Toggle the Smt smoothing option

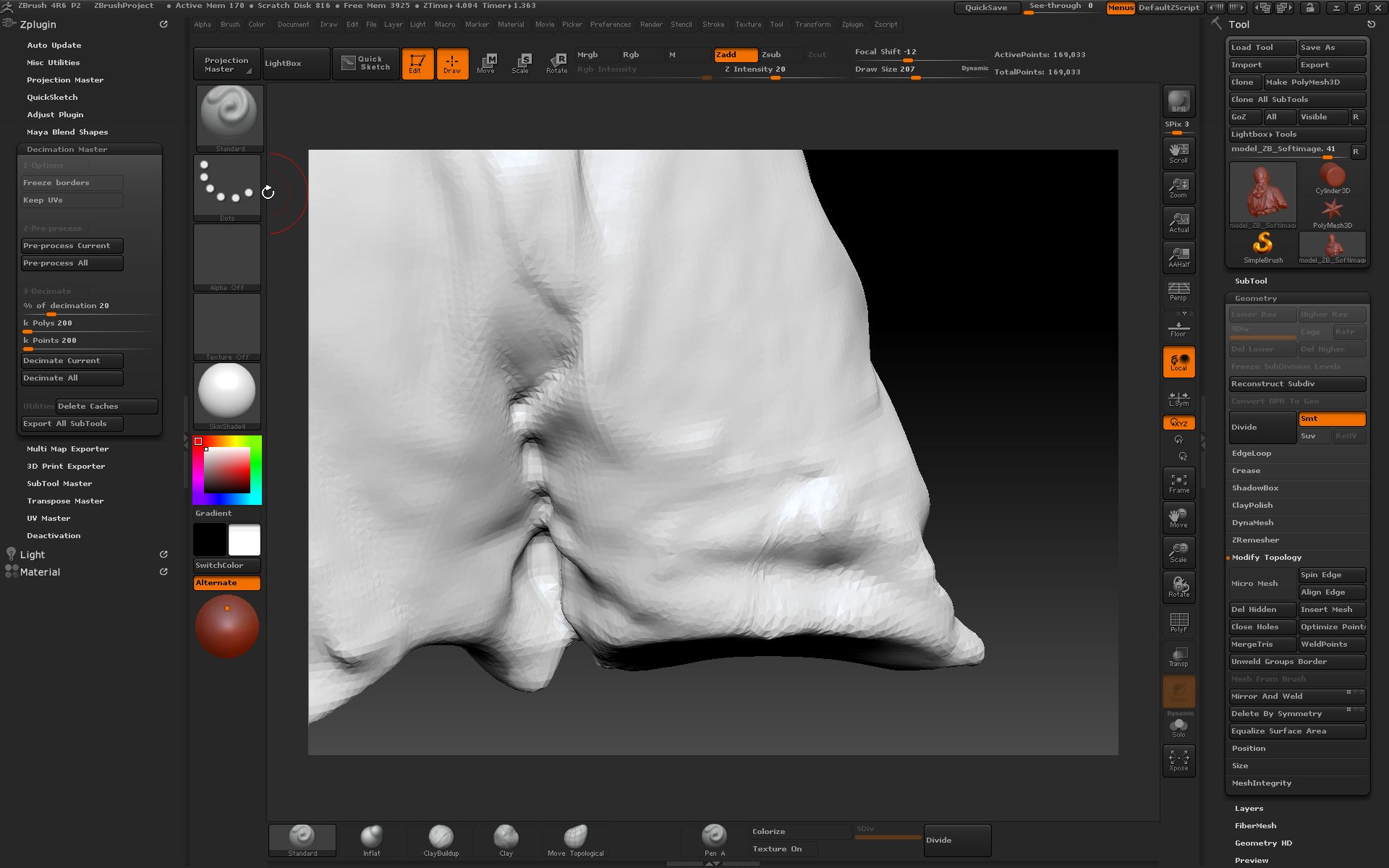click(1332, 419)
